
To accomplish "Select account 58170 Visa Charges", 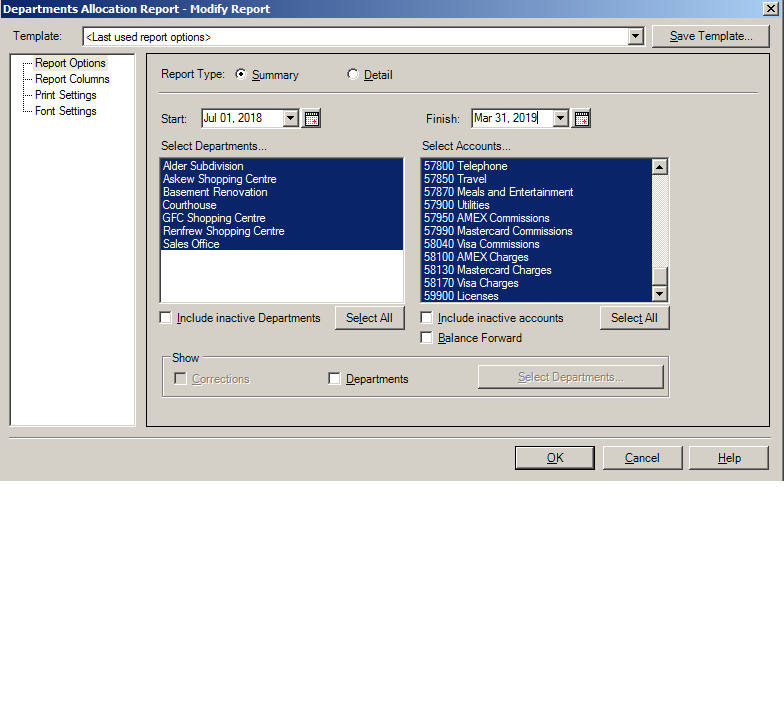I will (537, 283).
